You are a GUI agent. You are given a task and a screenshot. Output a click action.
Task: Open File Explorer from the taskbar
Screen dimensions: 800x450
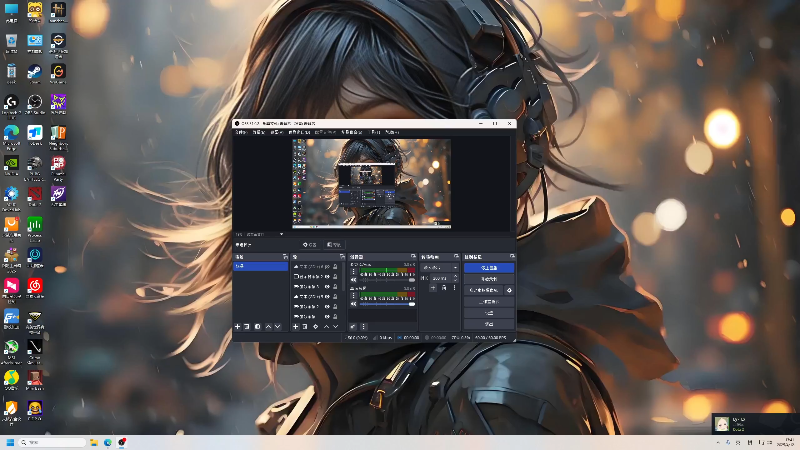click(94, 442)
